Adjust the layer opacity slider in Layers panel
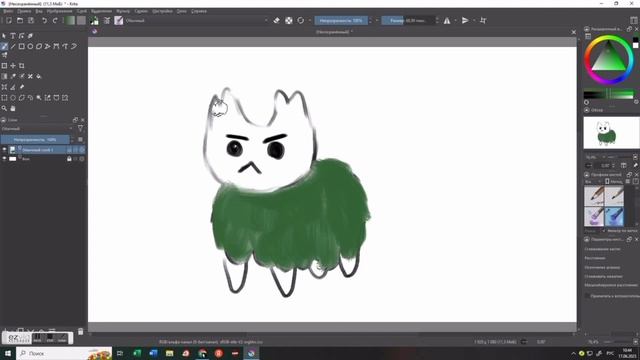Image resolution: width=640 pixels, height=360 pixels. [35, 140]
